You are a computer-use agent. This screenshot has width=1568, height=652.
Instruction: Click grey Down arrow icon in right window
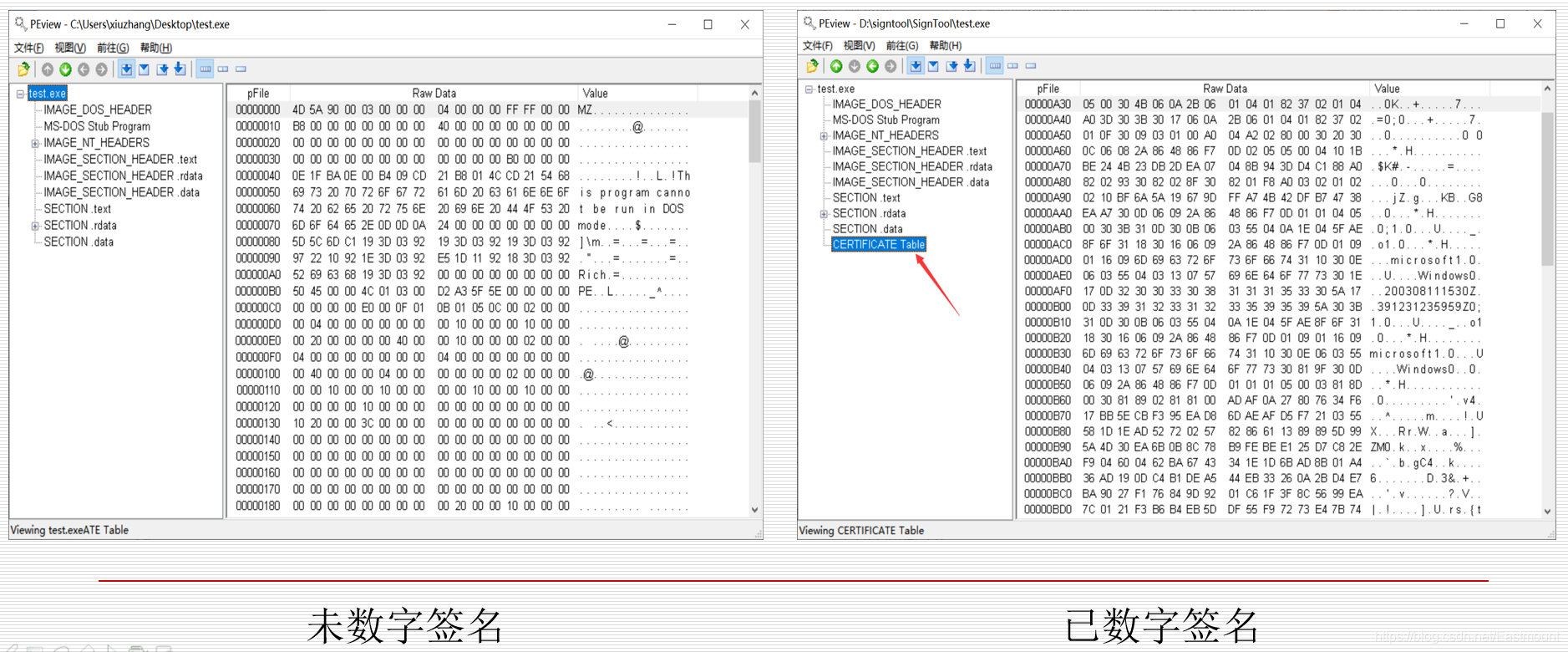coord(855,66)
